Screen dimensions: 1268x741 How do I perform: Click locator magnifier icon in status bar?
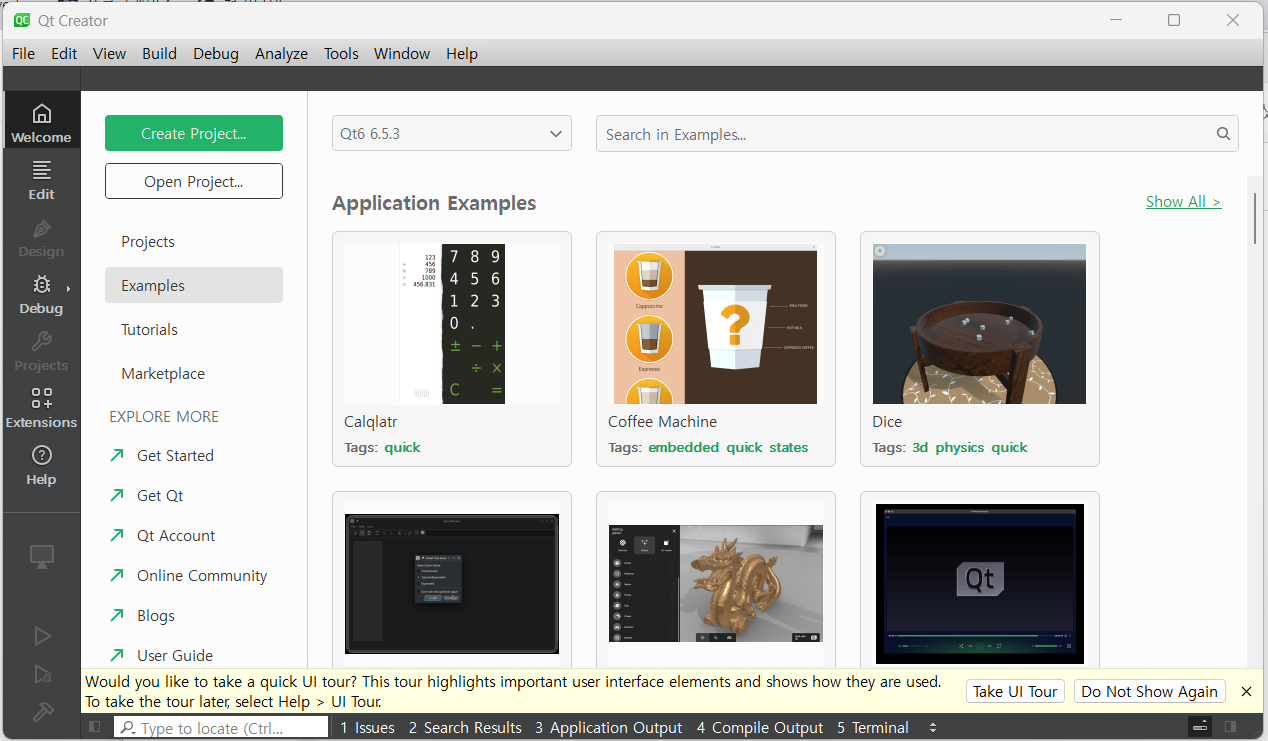(128, 728)
